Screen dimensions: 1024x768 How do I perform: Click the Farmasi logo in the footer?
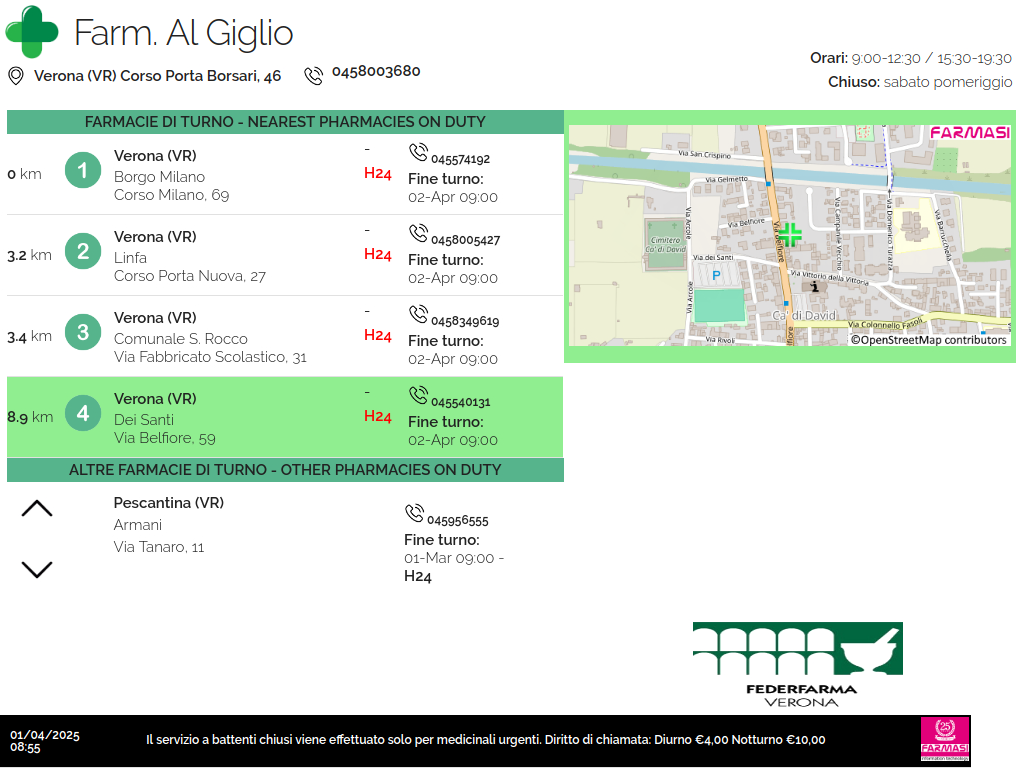pyautogui.click(x=944, y=740)
